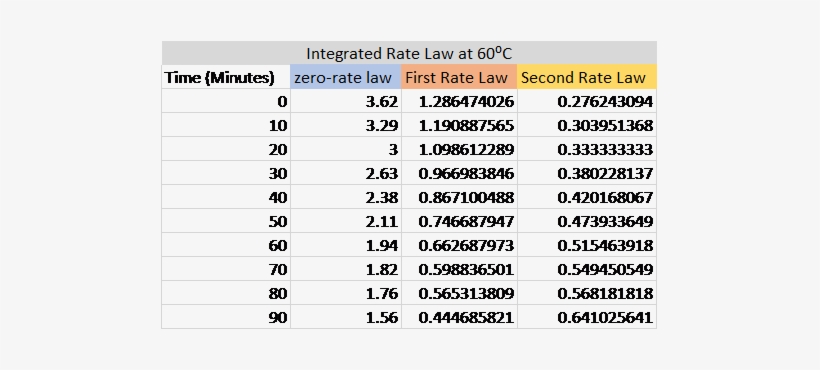
Task: Click first rate law value 0.598836501
Action: (x=459, y=270)
